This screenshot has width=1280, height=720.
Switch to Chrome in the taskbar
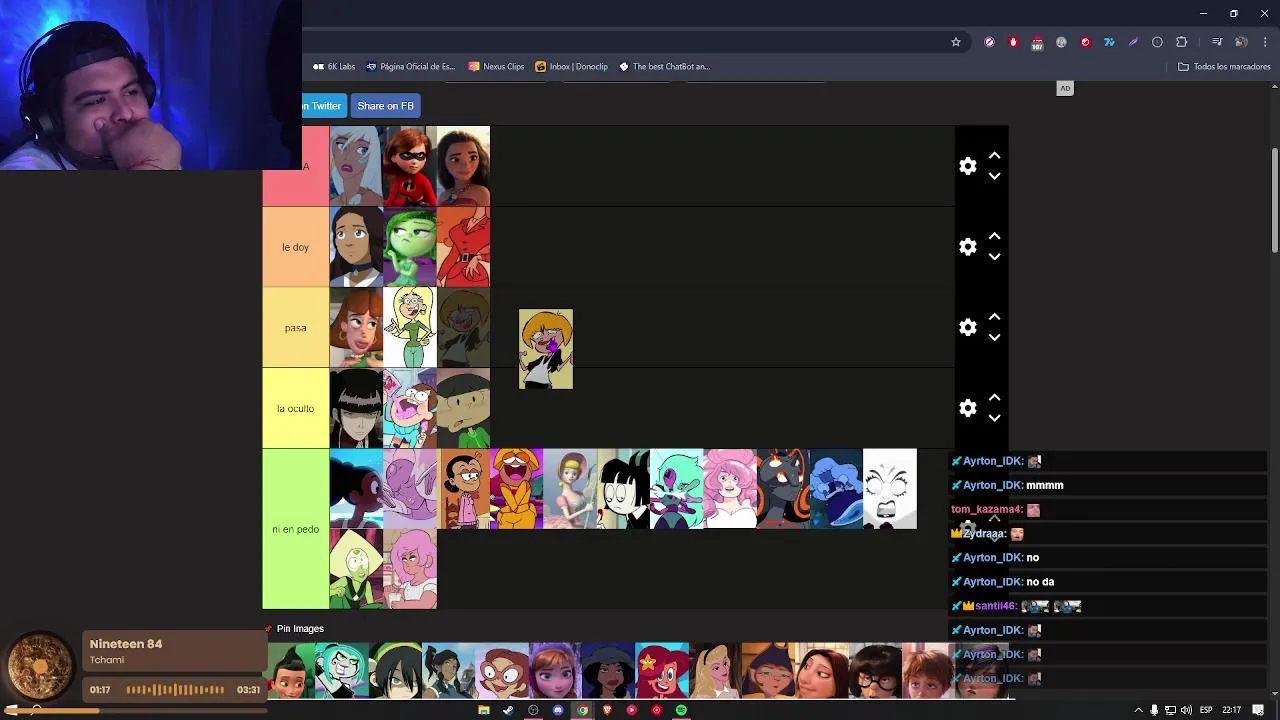click(x=582, y=710)
